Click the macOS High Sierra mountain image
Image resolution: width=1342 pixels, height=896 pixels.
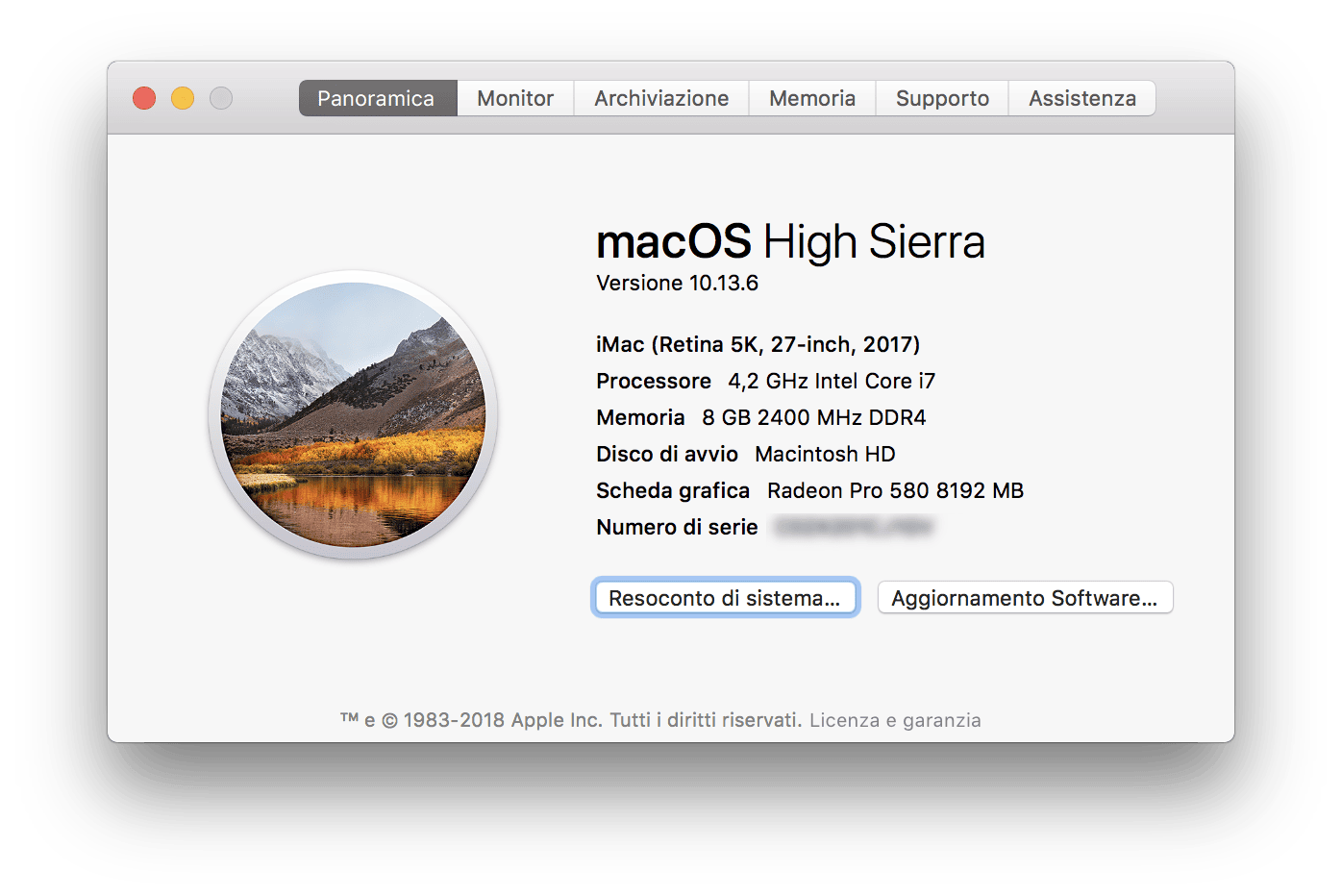click(x=353, y=414)
